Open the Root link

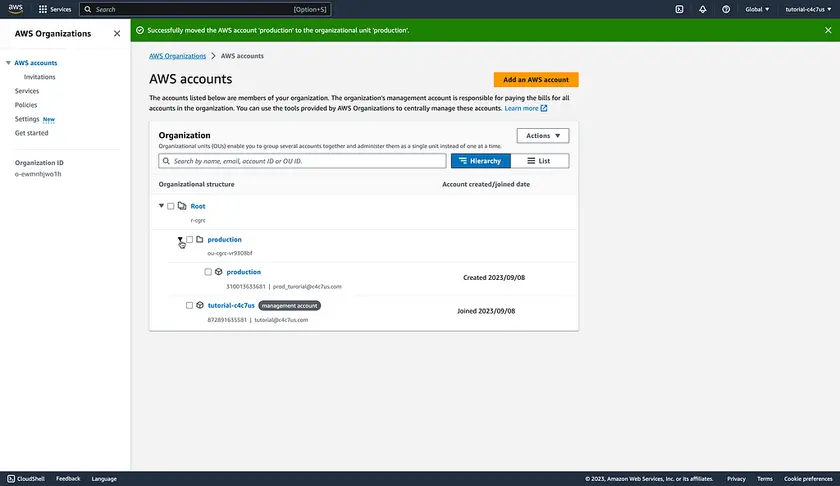tap(198, 206)
